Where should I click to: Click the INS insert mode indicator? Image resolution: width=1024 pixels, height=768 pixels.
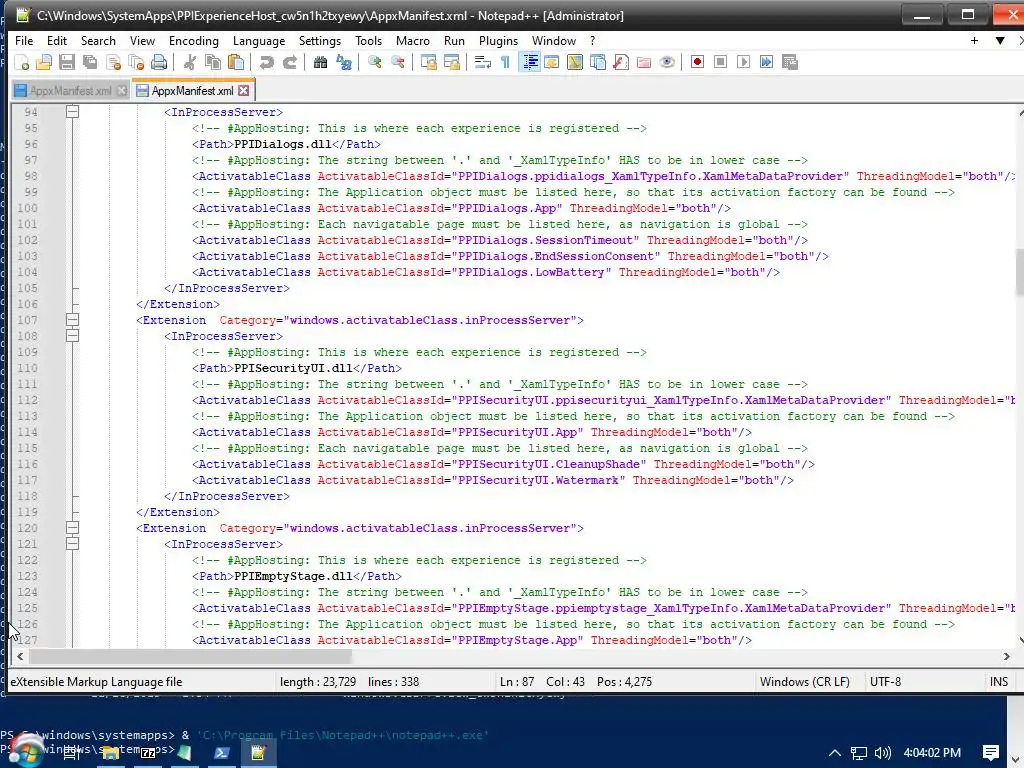click(x=999, y=682)
